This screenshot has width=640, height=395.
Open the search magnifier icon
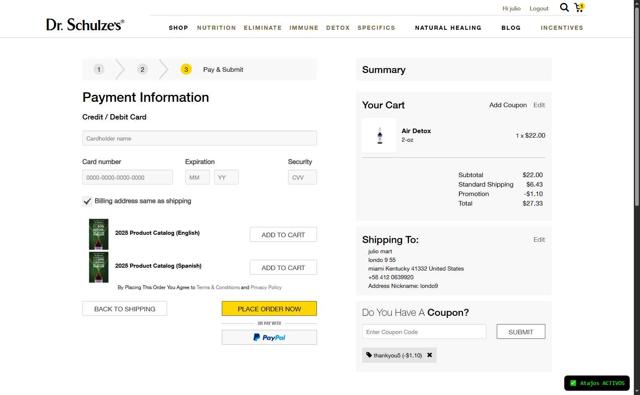point(564,8)
